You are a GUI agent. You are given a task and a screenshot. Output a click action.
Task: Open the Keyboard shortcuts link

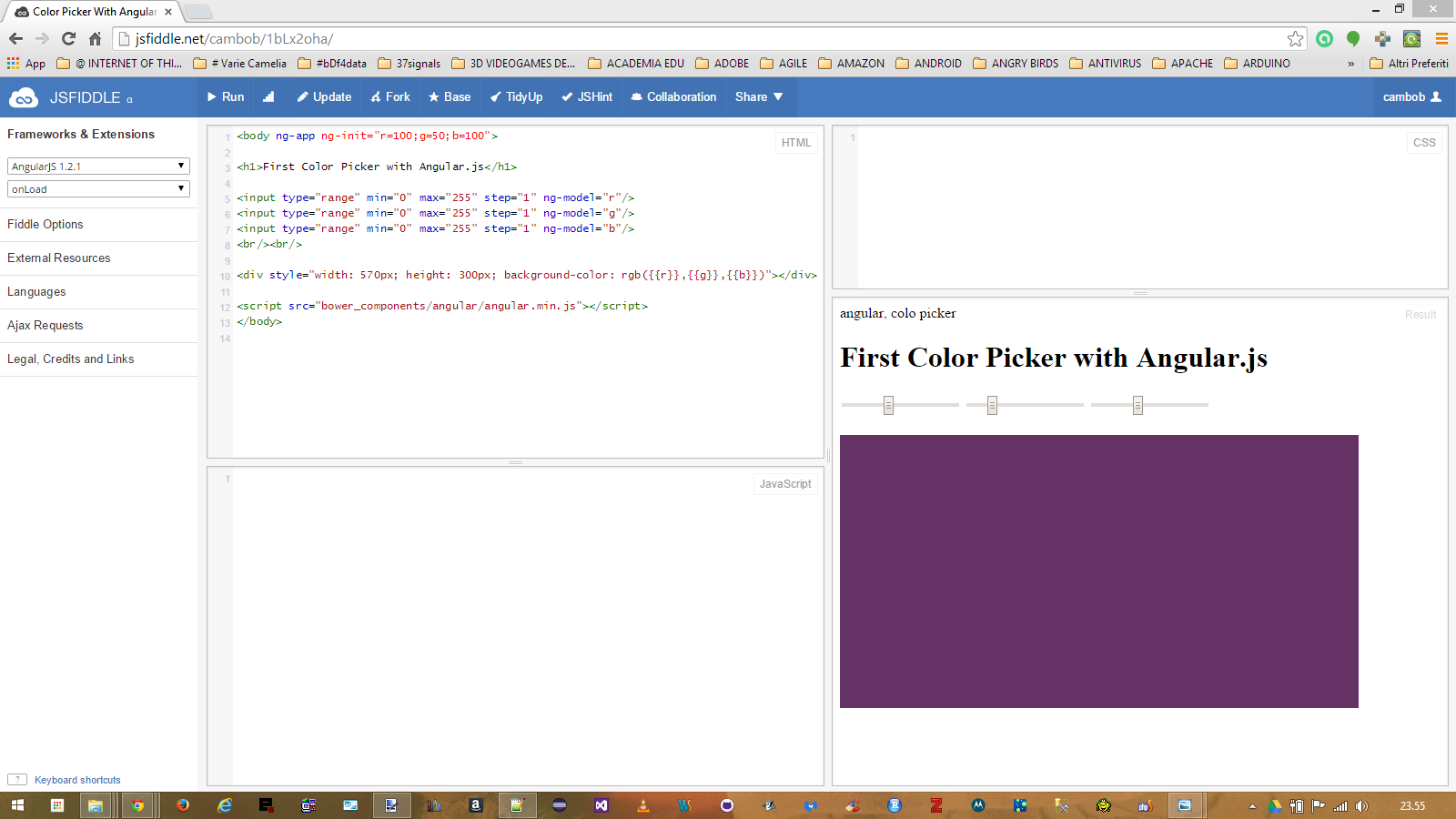[77, 780]
